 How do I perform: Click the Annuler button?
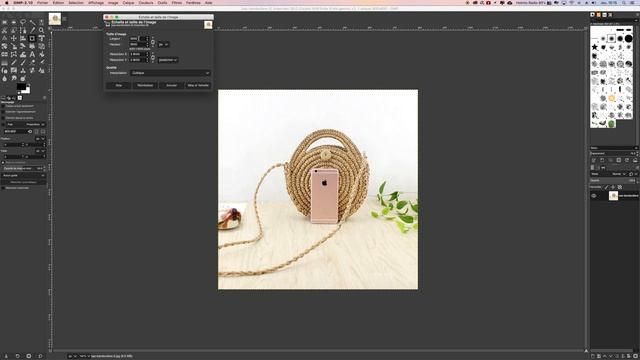click(x=171, y=85)
